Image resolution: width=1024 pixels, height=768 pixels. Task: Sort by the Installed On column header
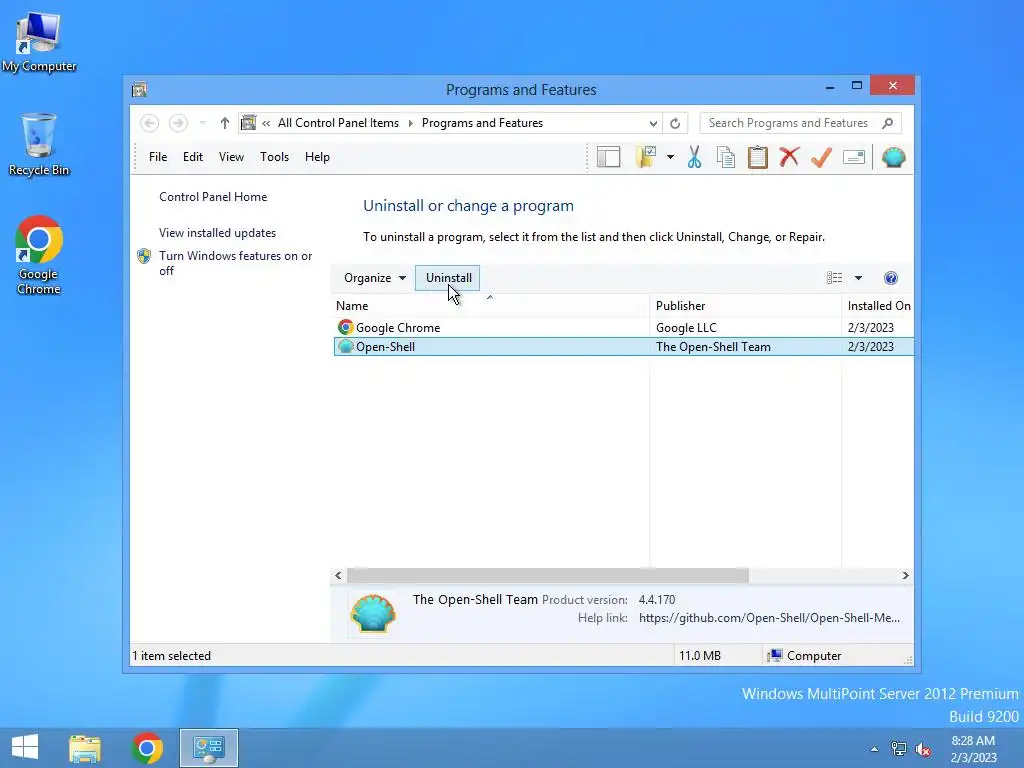878,306
